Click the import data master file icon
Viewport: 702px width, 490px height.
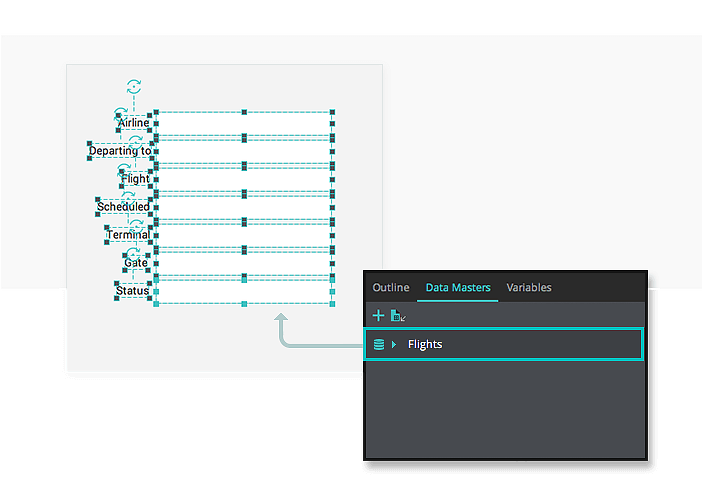pyautogui.click(x=398, y=315)
